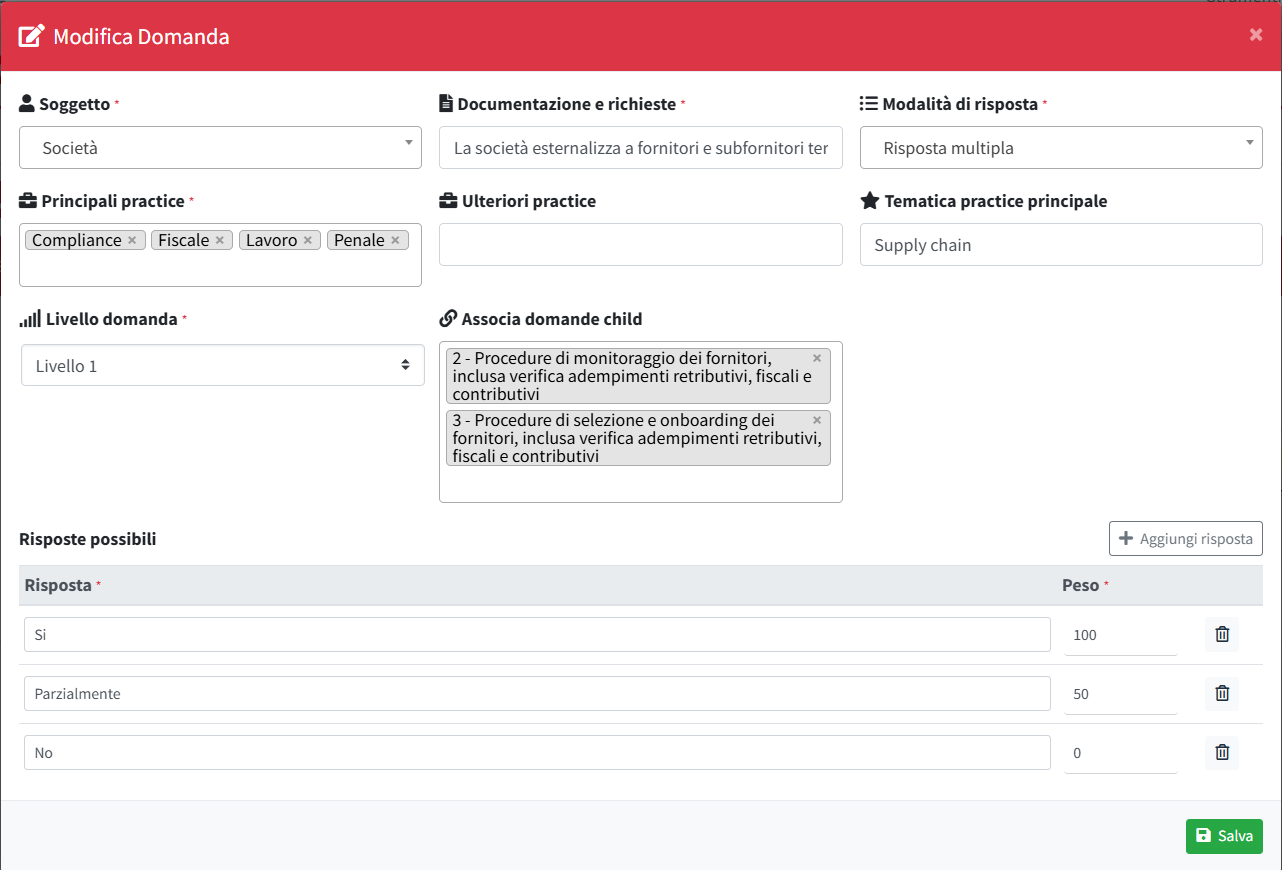Click the Documentazione e richieste field

coord(640,148)
